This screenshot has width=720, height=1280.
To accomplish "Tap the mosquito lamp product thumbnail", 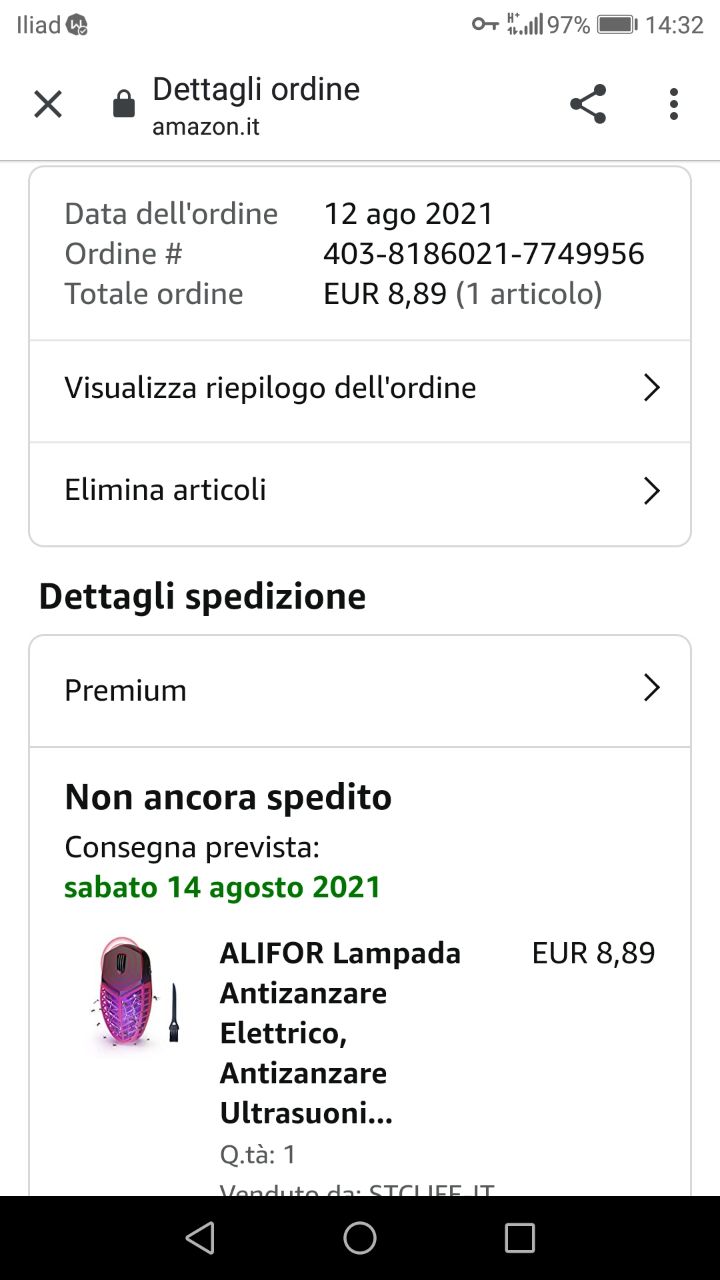I will click(x=132, y=993).
